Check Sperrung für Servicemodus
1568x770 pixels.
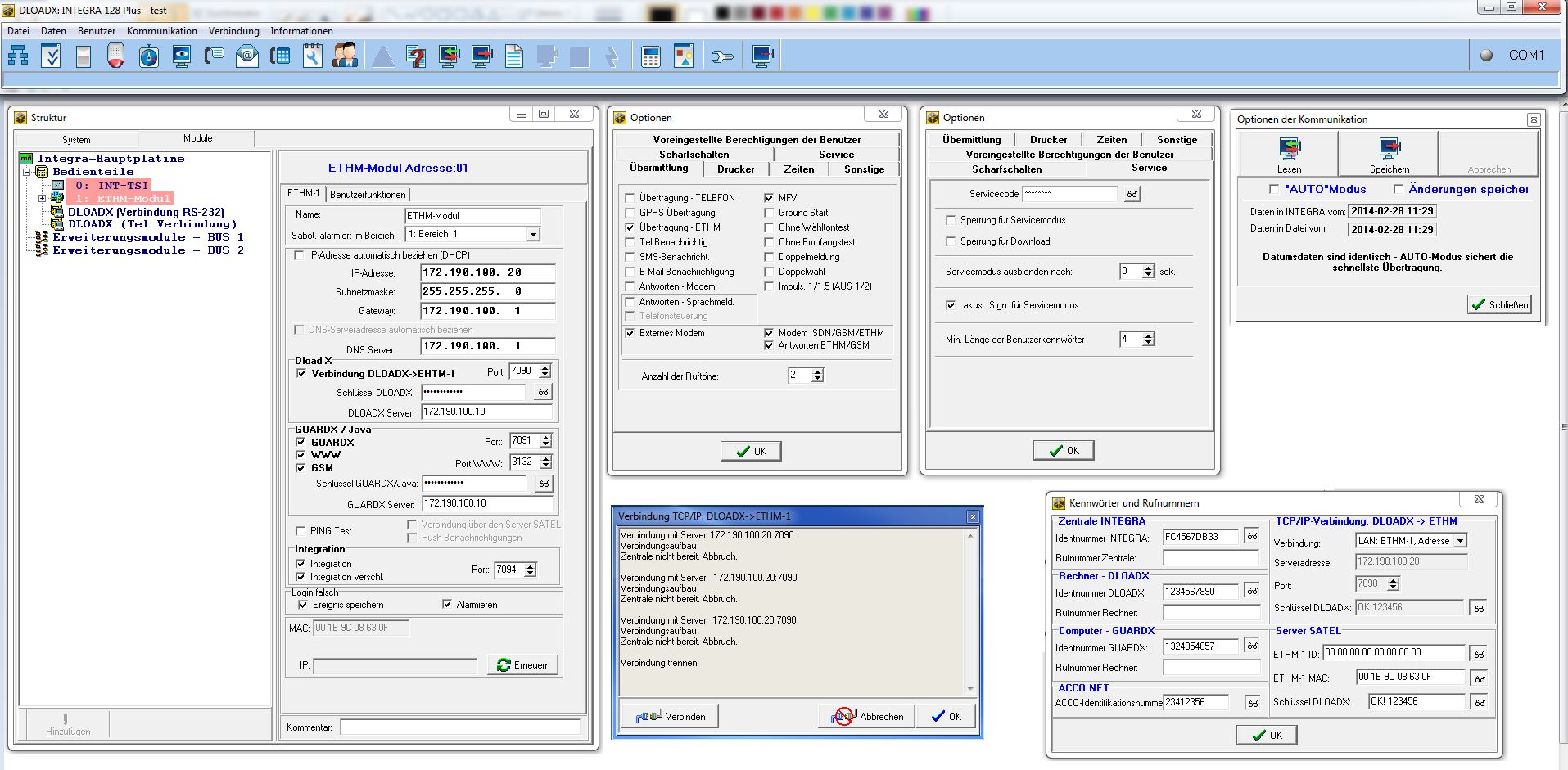pyautogui.click(x=951, y=220)
